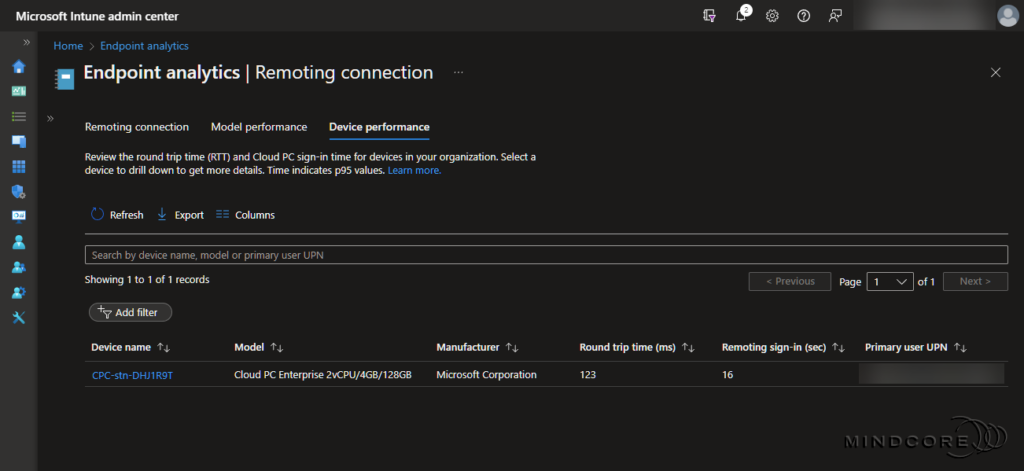Open the Page number dropdown

889,282
